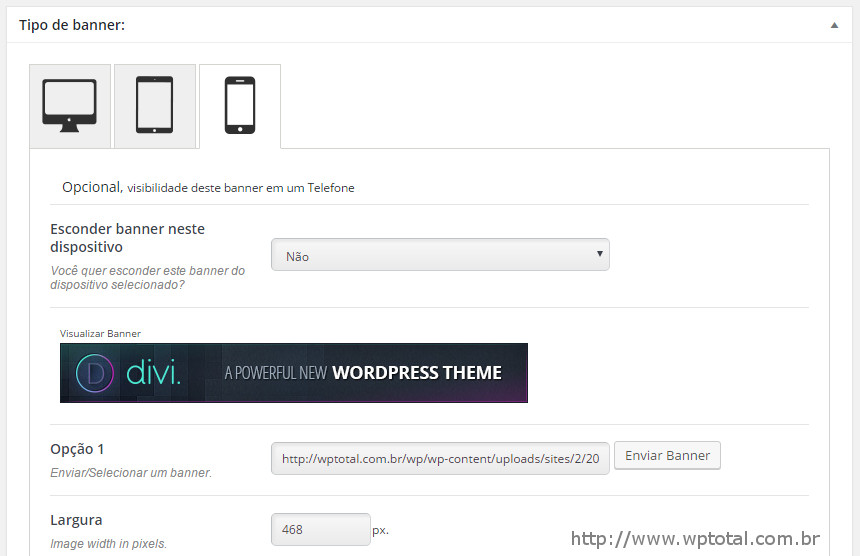
Task: Click the Image width in pixels hint
Action: click(x=108, y=543)
